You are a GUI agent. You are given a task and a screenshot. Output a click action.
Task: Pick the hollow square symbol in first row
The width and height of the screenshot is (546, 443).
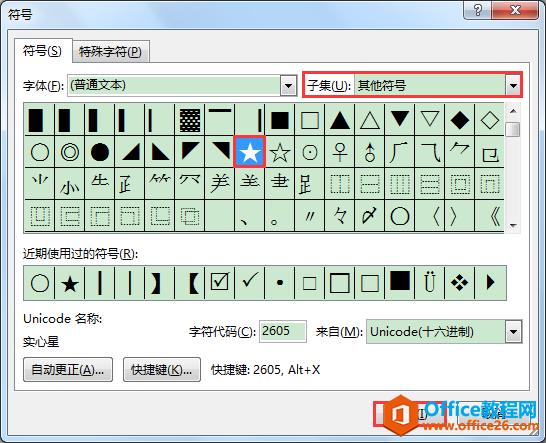pos(310,120)
